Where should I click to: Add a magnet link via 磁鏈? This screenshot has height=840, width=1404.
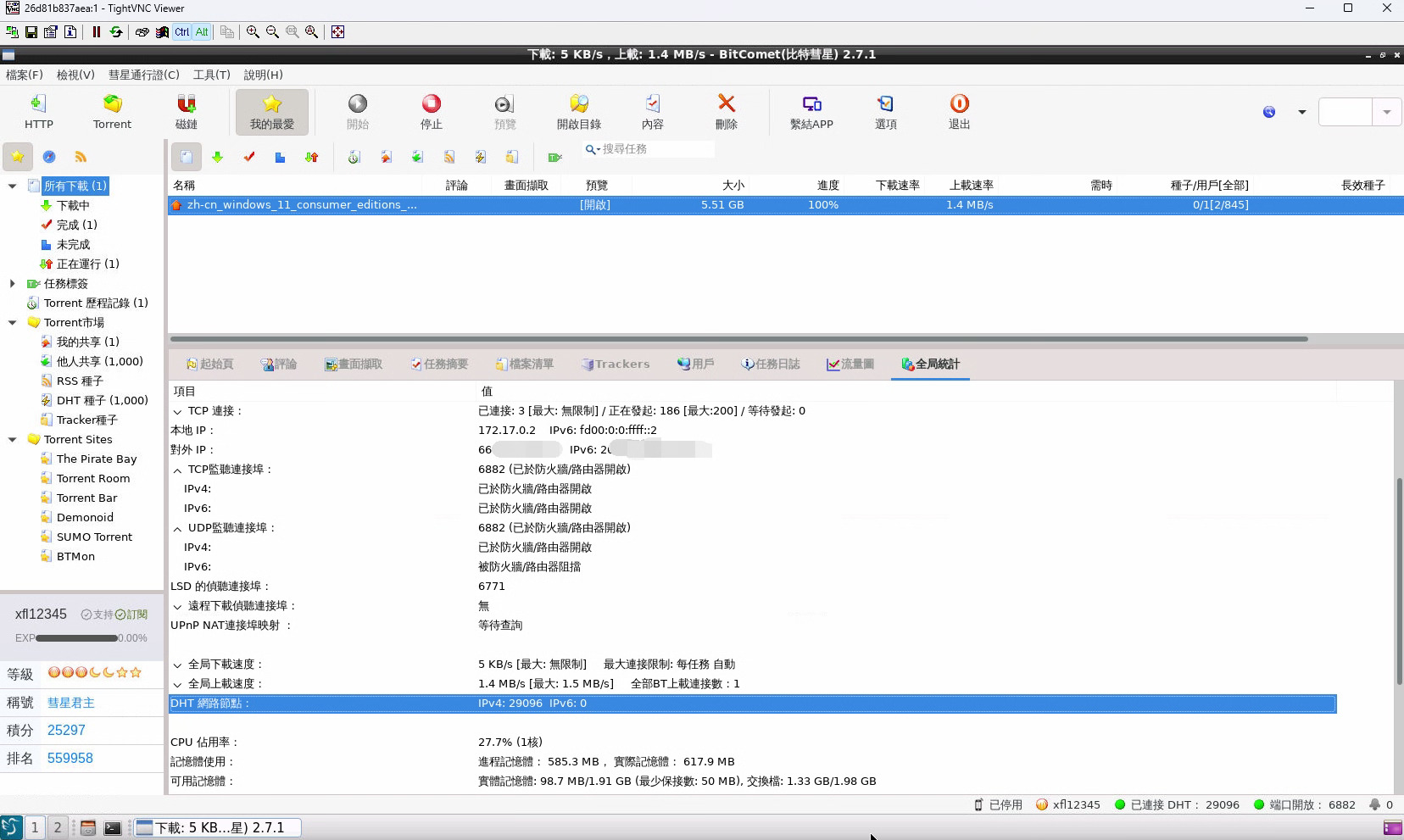(187, 111)
